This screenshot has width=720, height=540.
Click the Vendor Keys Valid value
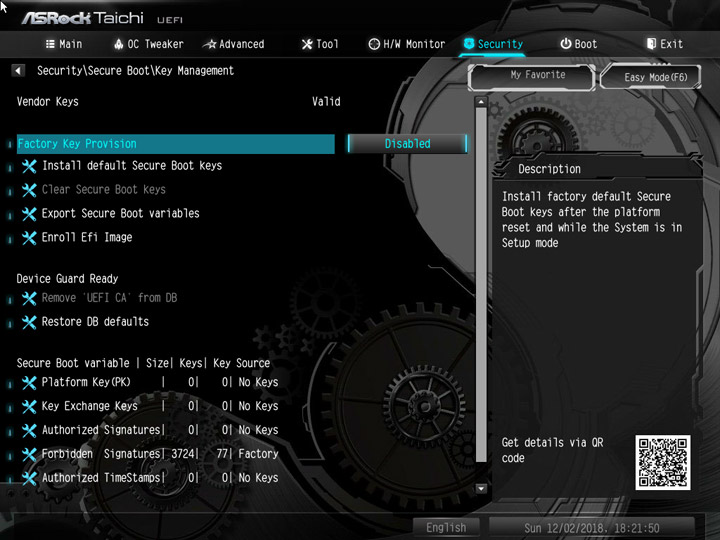click(326, 101)
